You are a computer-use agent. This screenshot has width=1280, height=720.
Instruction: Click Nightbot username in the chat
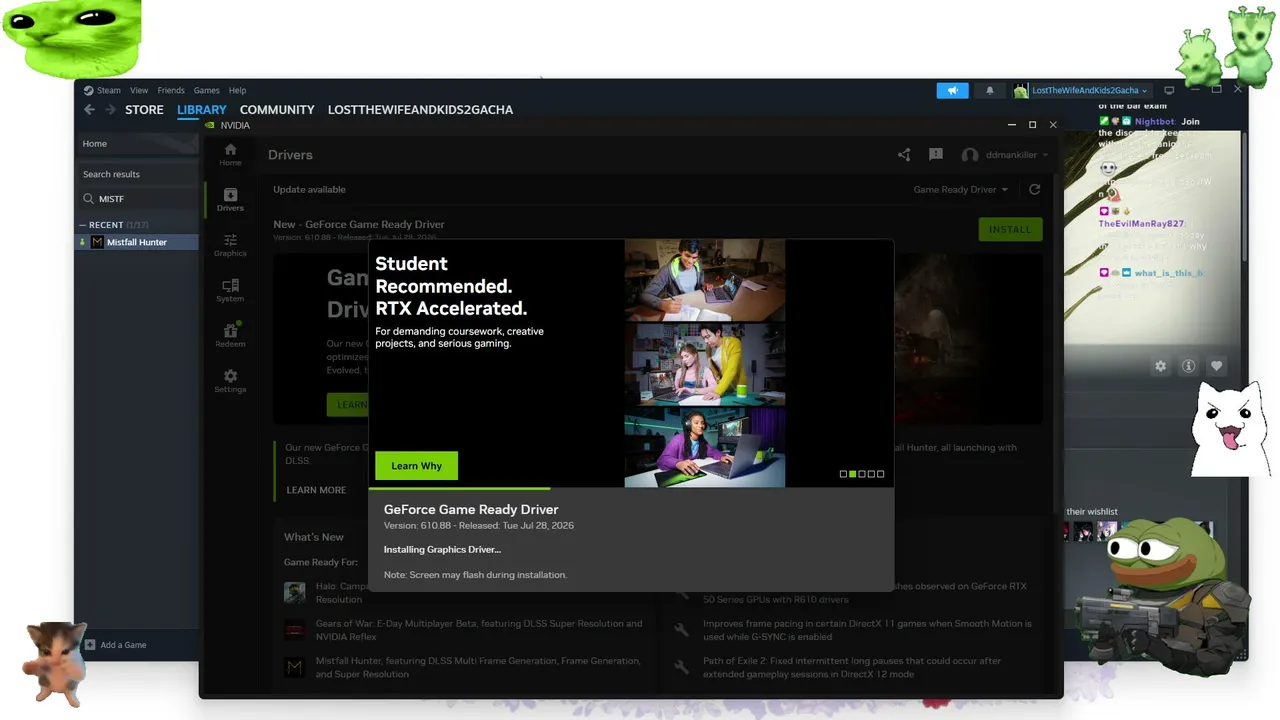click(x=1155, y=122)
